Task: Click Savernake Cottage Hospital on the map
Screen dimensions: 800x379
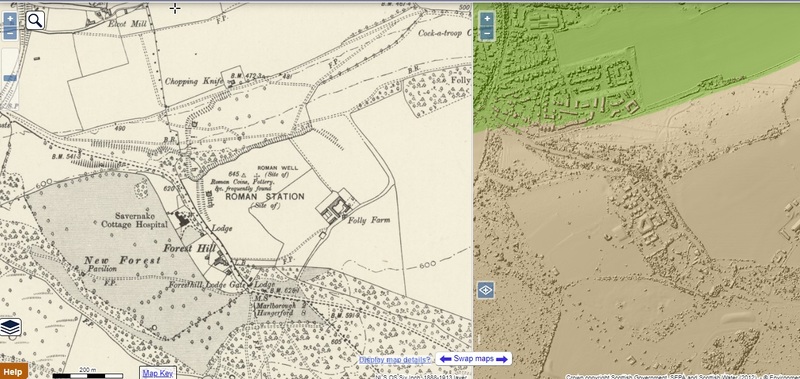Action: pos(134,220)
